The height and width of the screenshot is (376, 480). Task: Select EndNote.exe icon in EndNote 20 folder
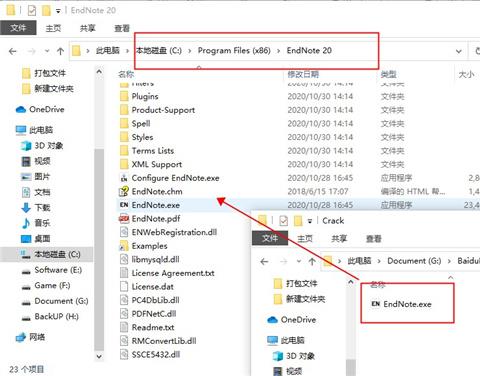[124, 205]
